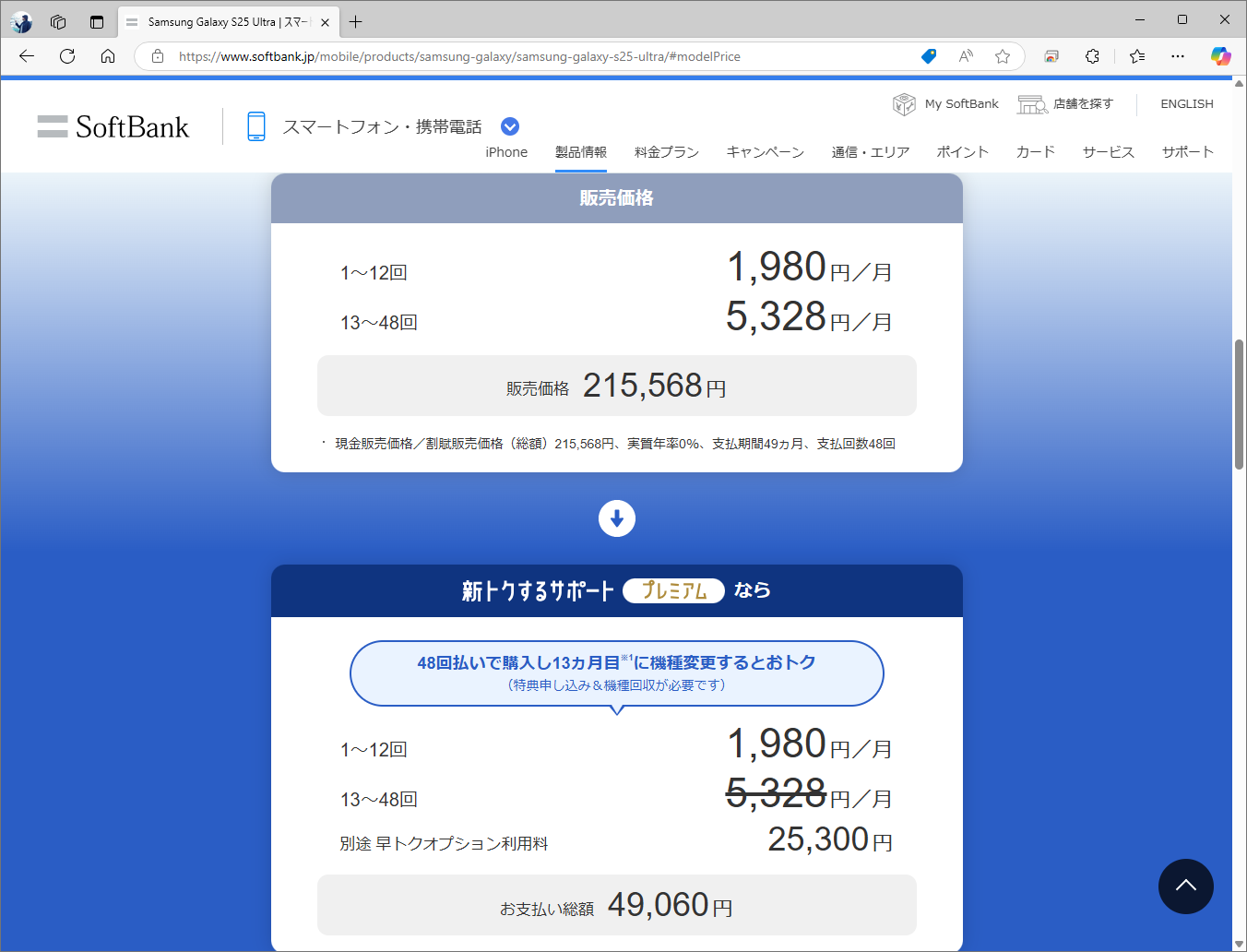Click the smartphone icon beside スマートフォン・携帯電話

coord(255,125)
